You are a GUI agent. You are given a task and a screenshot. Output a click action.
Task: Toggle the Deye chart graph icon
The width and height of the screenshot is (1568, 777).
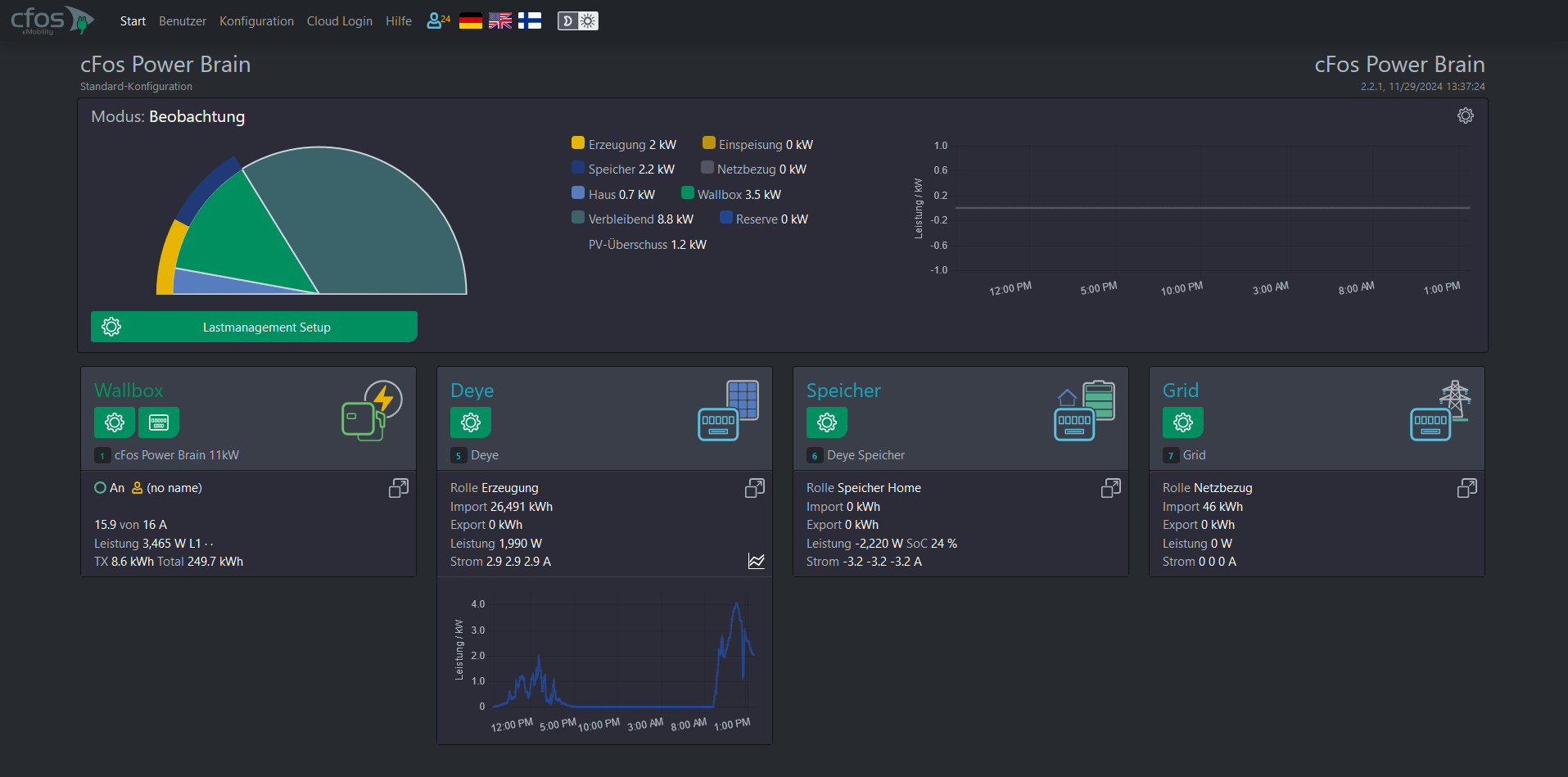pos(757,561)
